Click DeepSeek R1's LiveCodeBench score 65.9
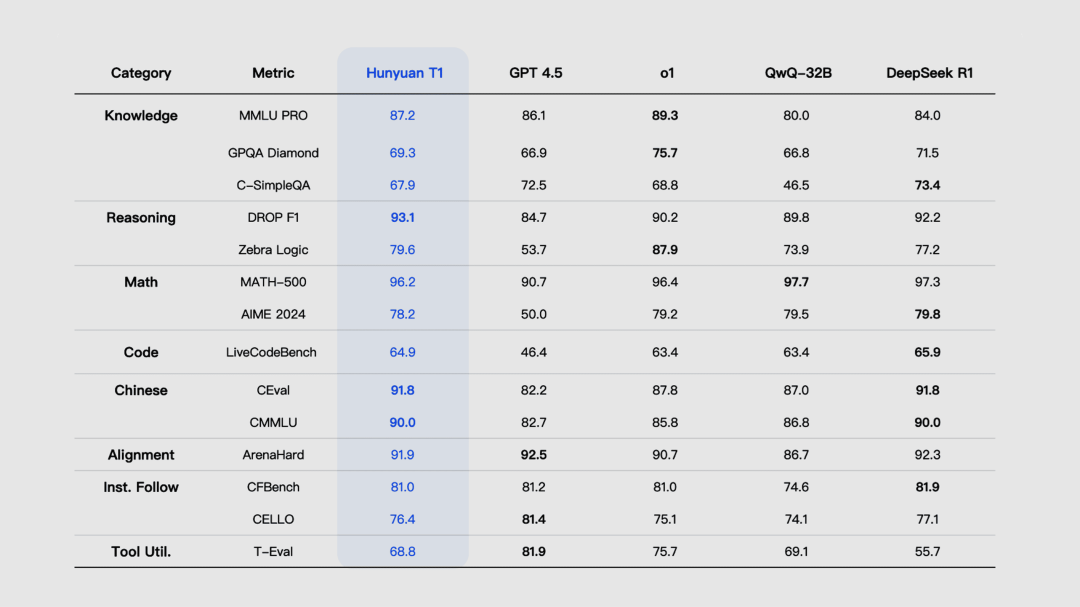1080x607 pixels. click(x=927, y=352)
